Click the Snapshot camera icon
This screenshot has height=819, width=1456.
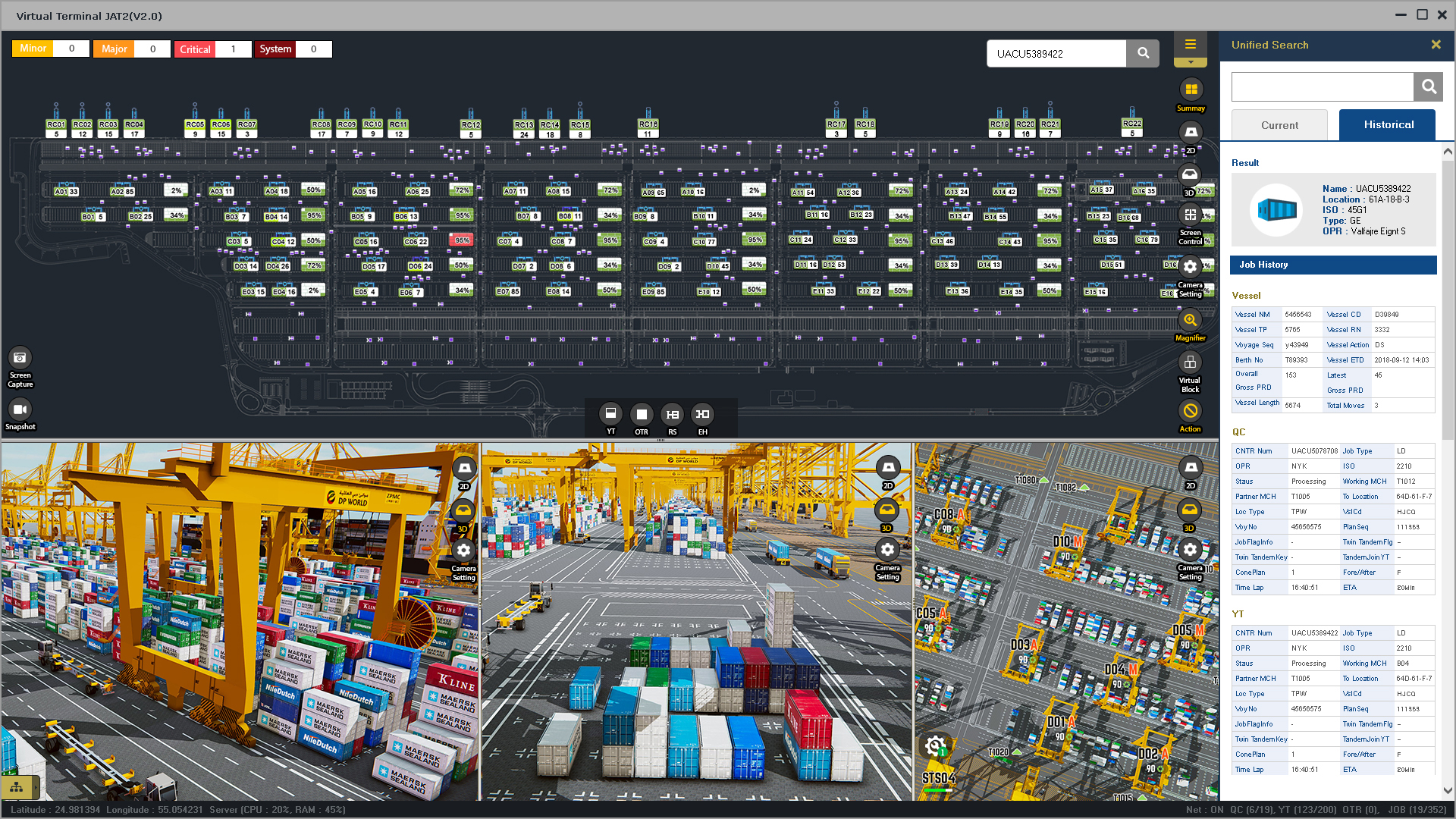(20, 409)
